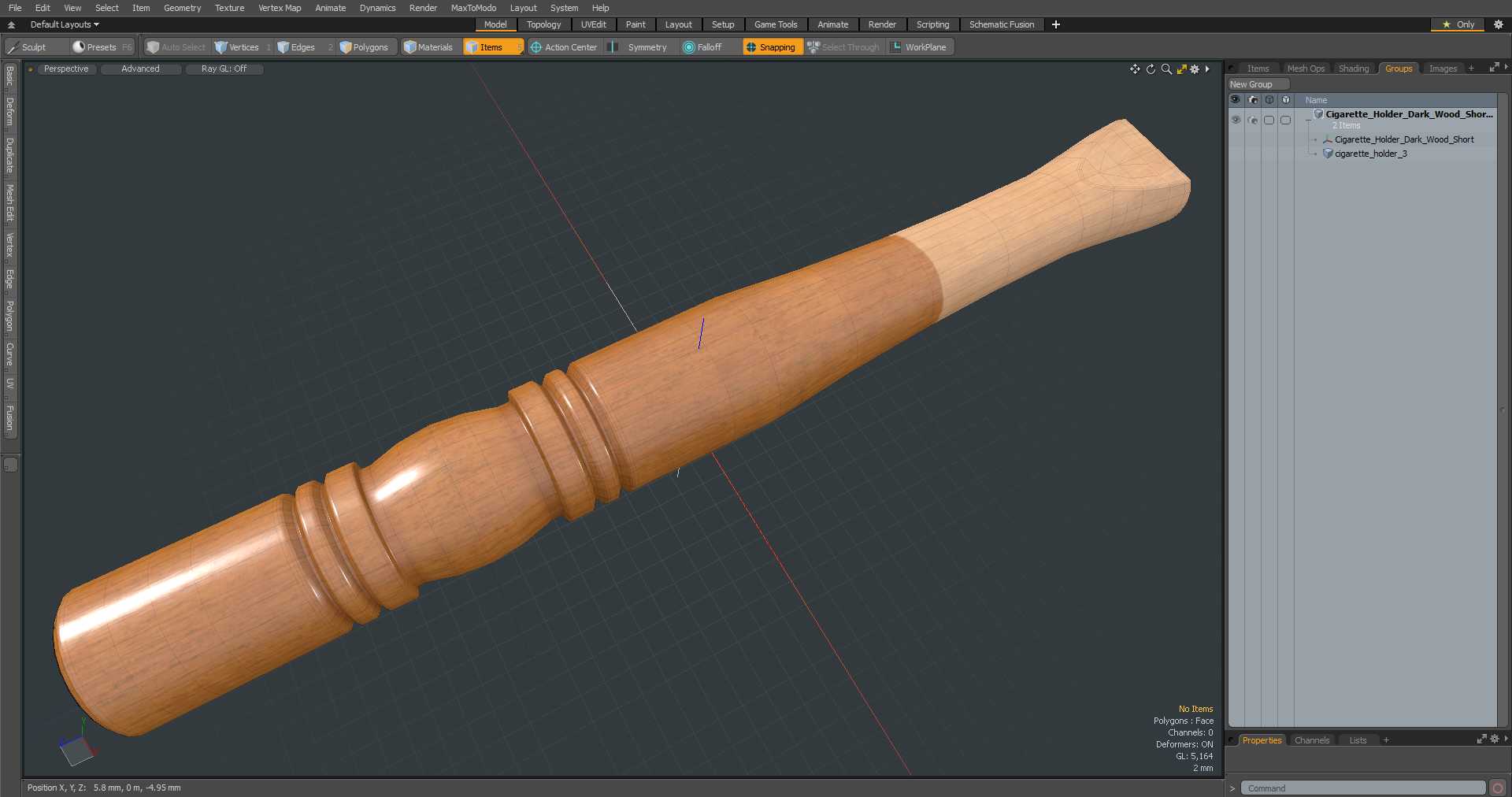Switch to Edges selection mode
The width and height of the screenshot is (1512, 797).
tap(305, 47)
